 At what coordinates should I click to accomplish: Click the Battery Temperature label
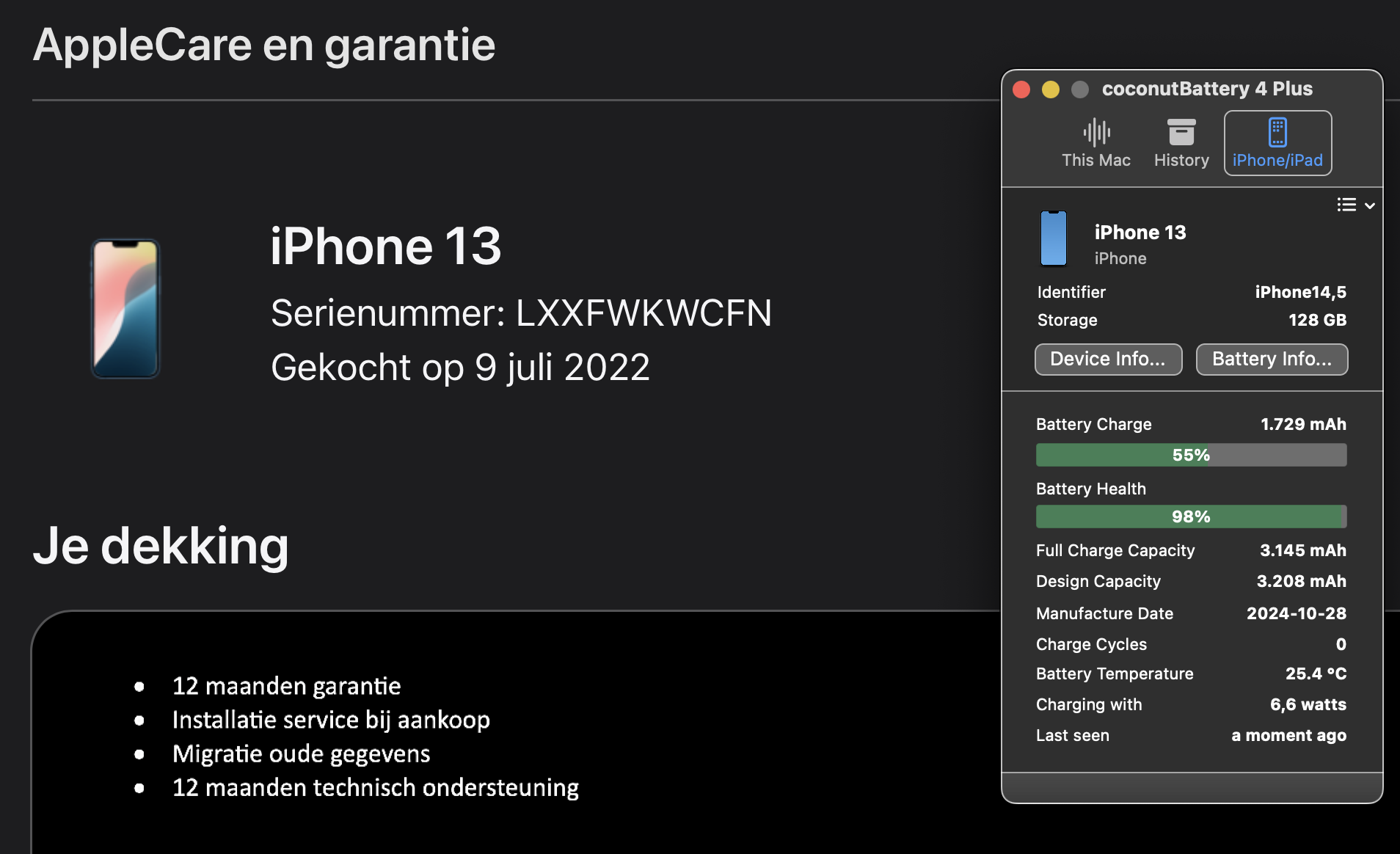pyautogui.click(x=1115, y=674)
